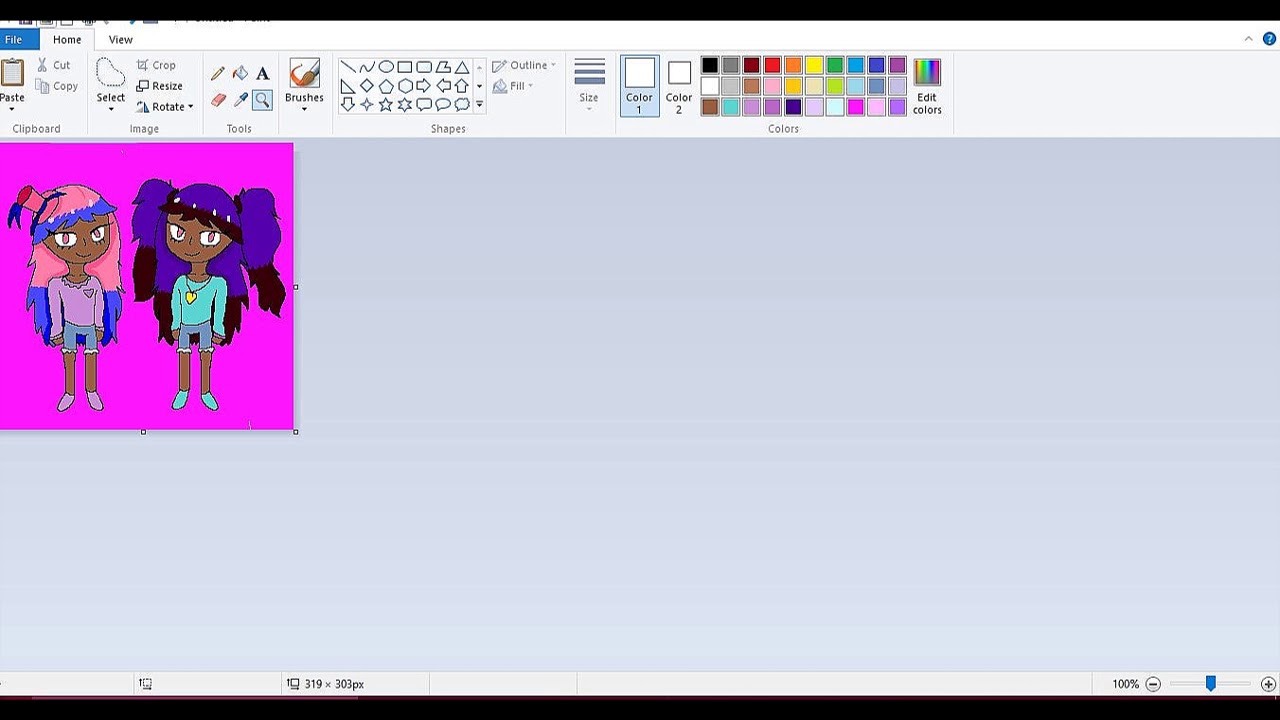1280x720 pixels.
Task: Open the Size line thickness dropdown
Action: [589, 84]
